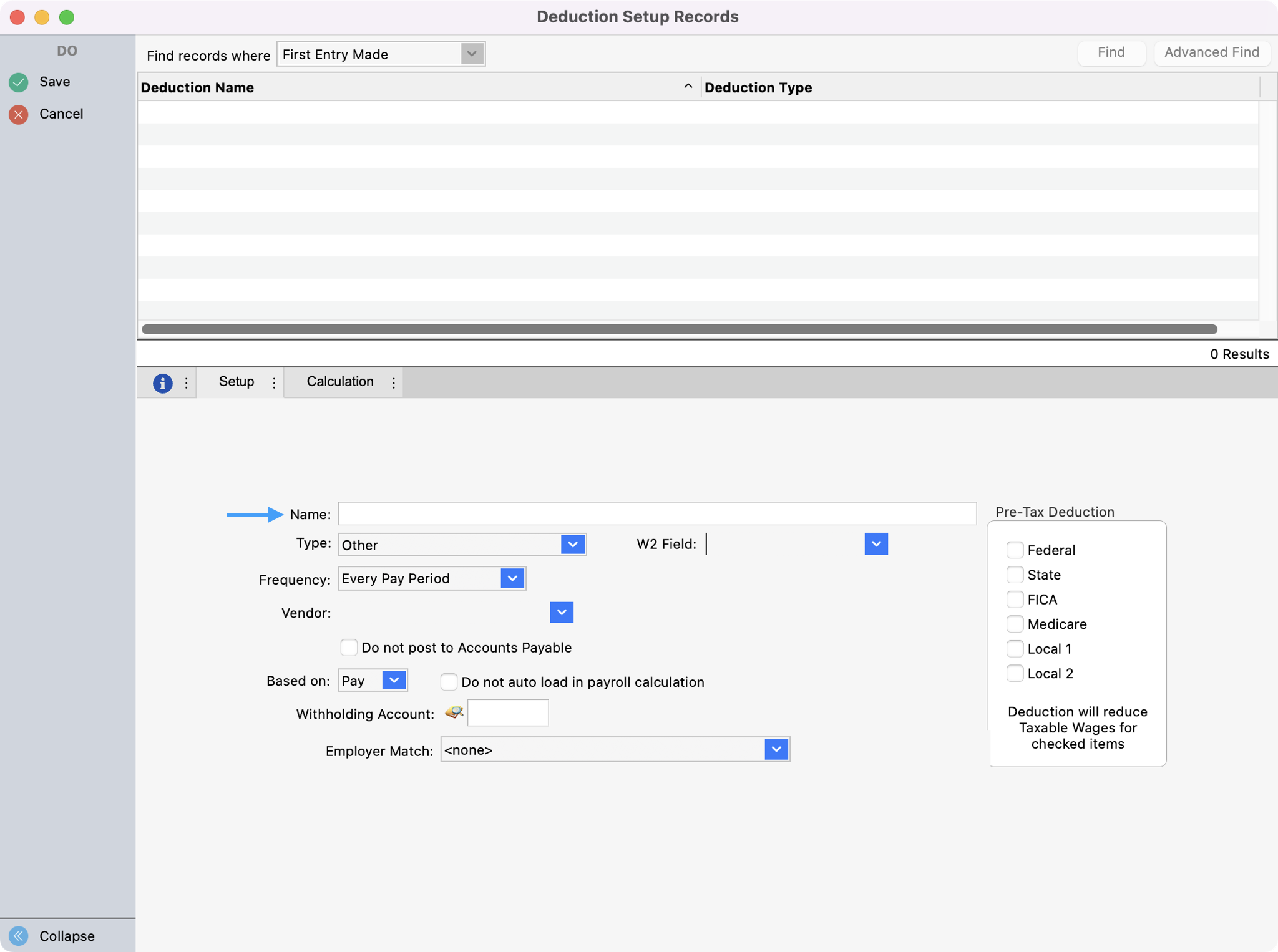Check the Medicare pre-tax checkbox

tap(1015, 624)
